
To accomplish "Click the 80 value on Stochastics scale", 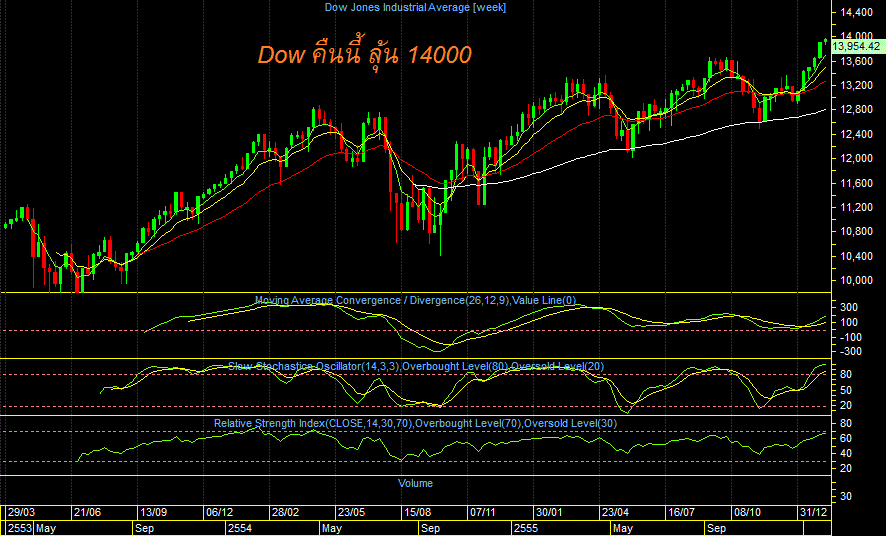I will tap(846, 374).
